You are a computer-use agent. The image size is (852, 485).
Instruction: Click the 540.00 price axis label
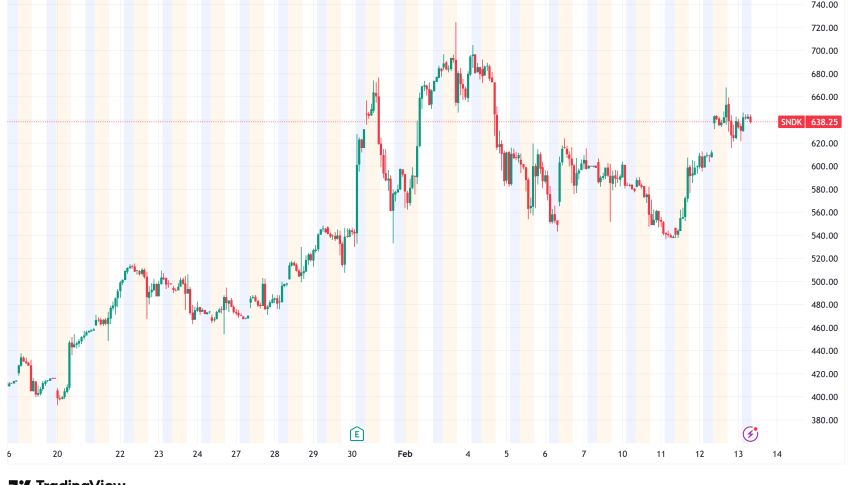tap(824, 236)
